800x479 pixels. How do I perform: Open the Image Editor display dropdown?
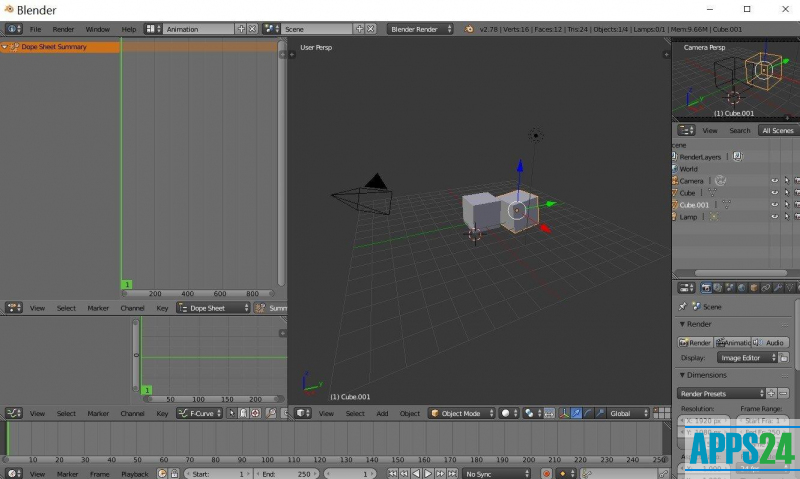pyautogui.click(x=747, y=358)
